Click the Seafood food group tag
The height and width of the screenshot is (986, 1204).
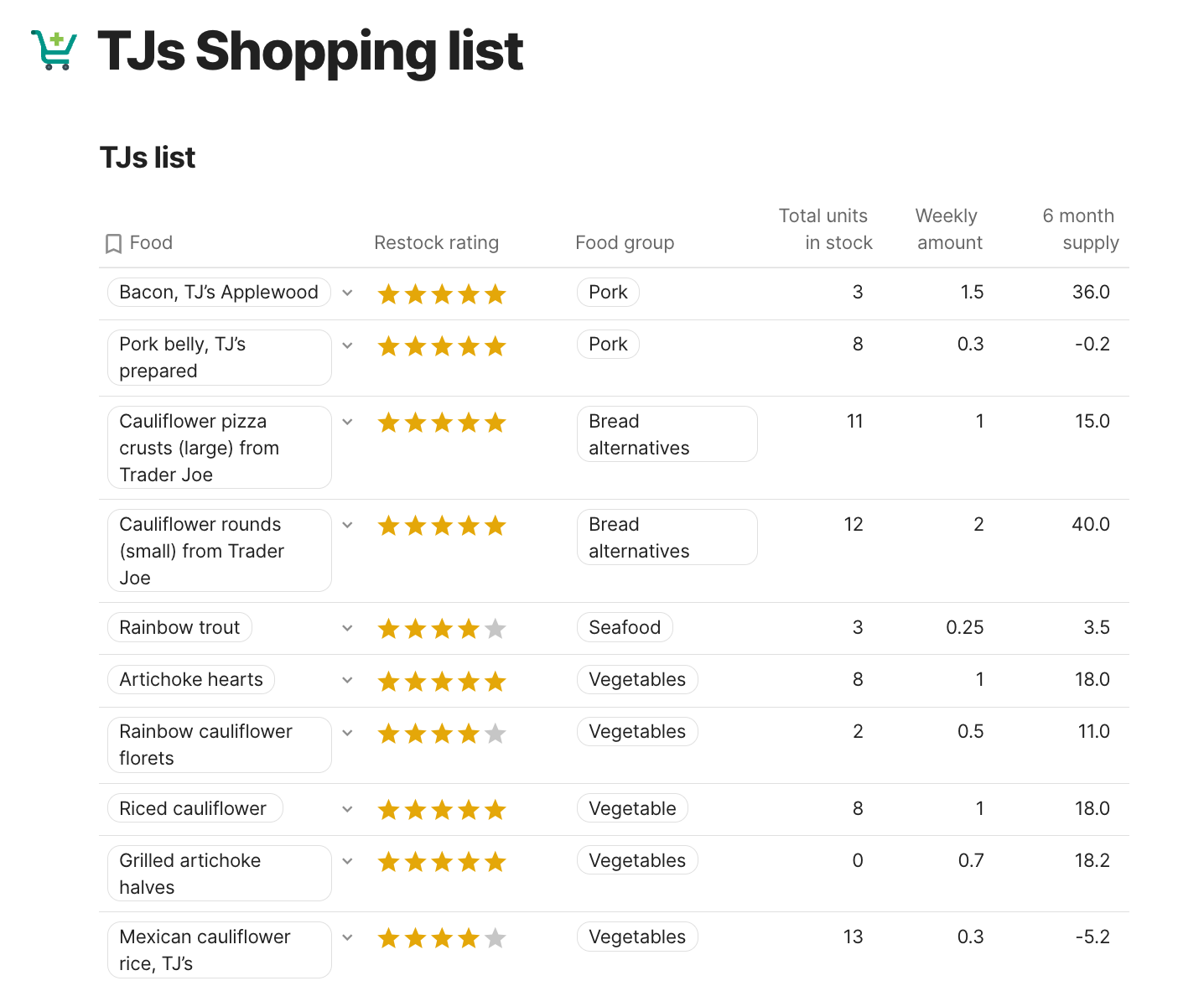coord(625,628)
